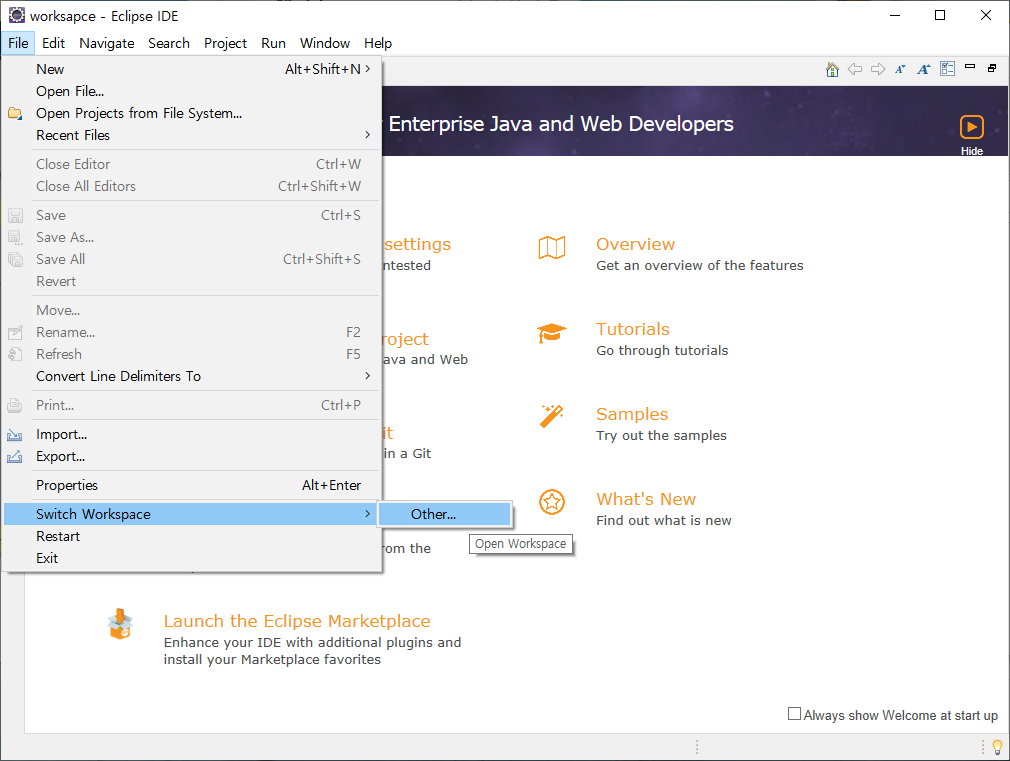The width and height of the screenshot is (1010, 761).
Task: Close the File menu via File
Action: coord(18,43)
